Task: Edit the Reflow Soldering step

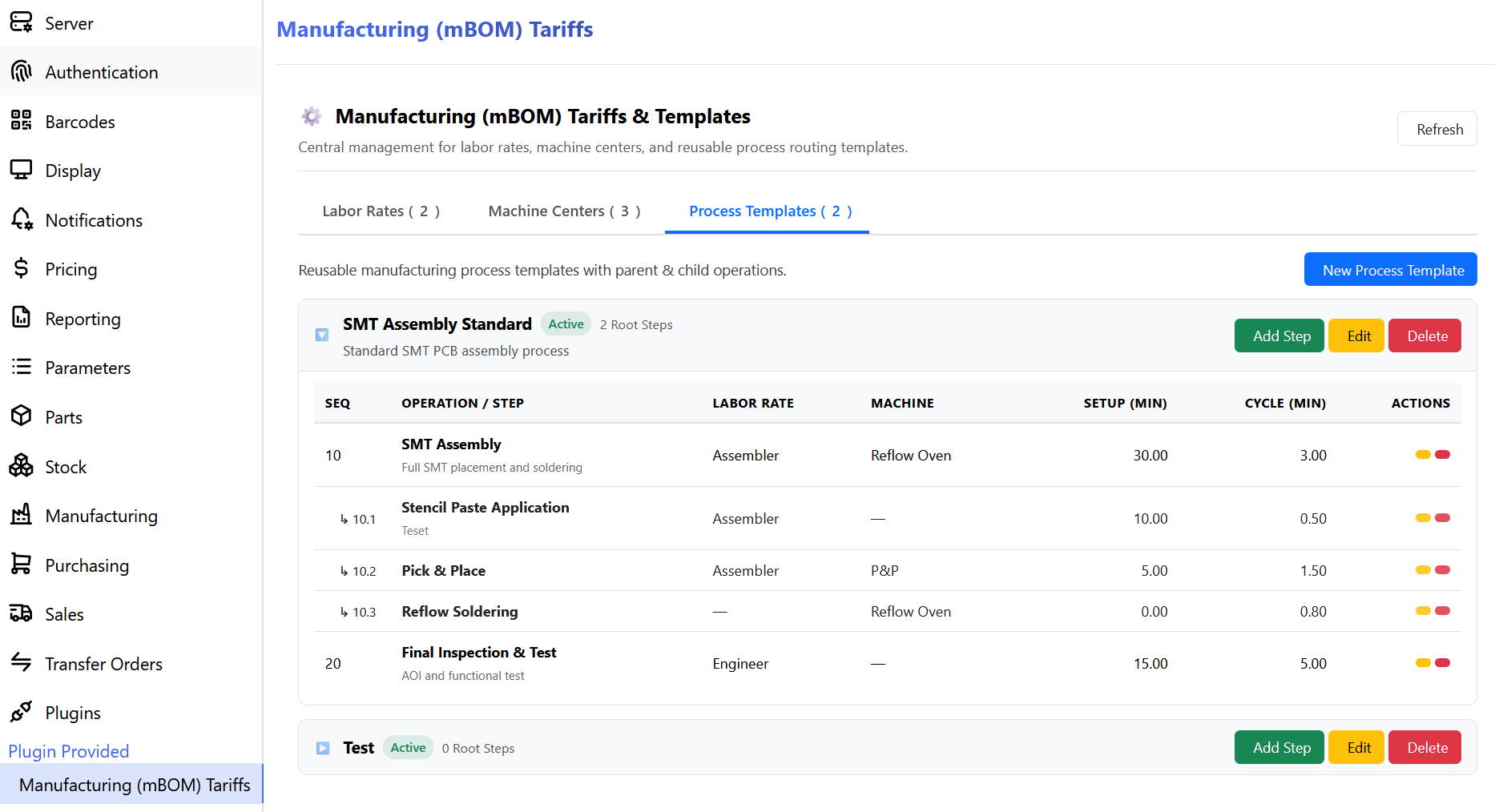Action: coord(1423,611)
